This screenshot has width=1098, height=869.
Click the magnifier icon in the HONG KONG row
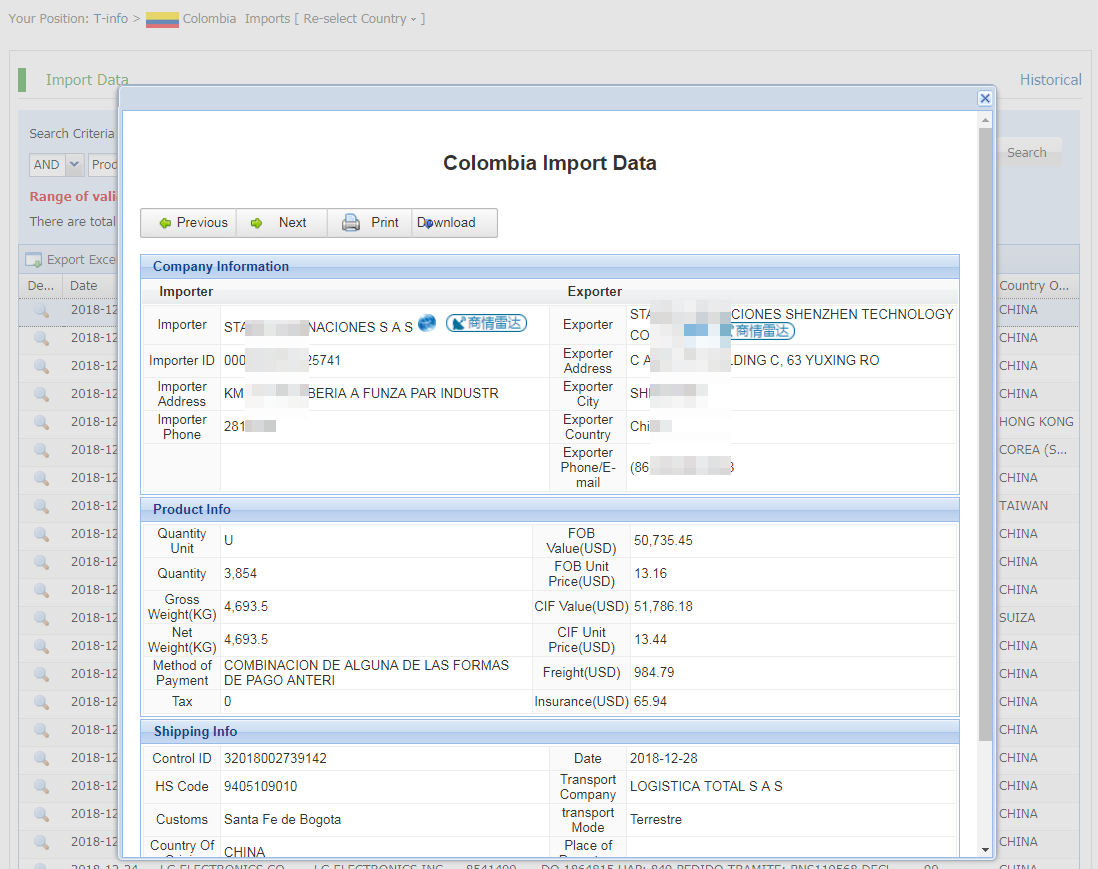pyautogui.click(x=41, y=422)
